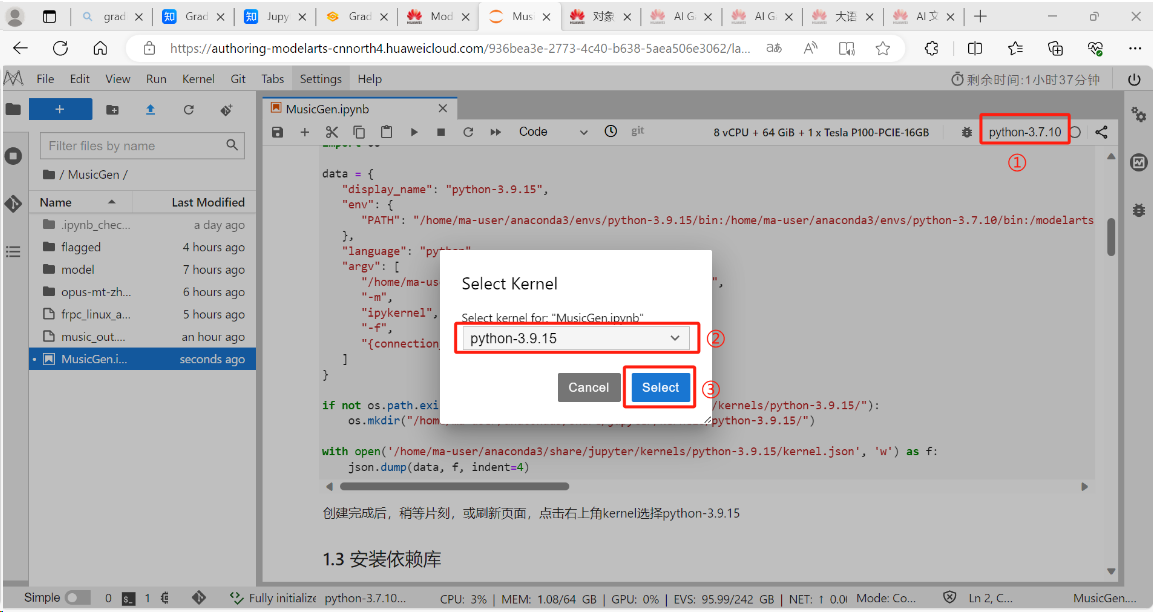
Task: Open table of contents sidebar icon
Action: (x=13, y=252)
